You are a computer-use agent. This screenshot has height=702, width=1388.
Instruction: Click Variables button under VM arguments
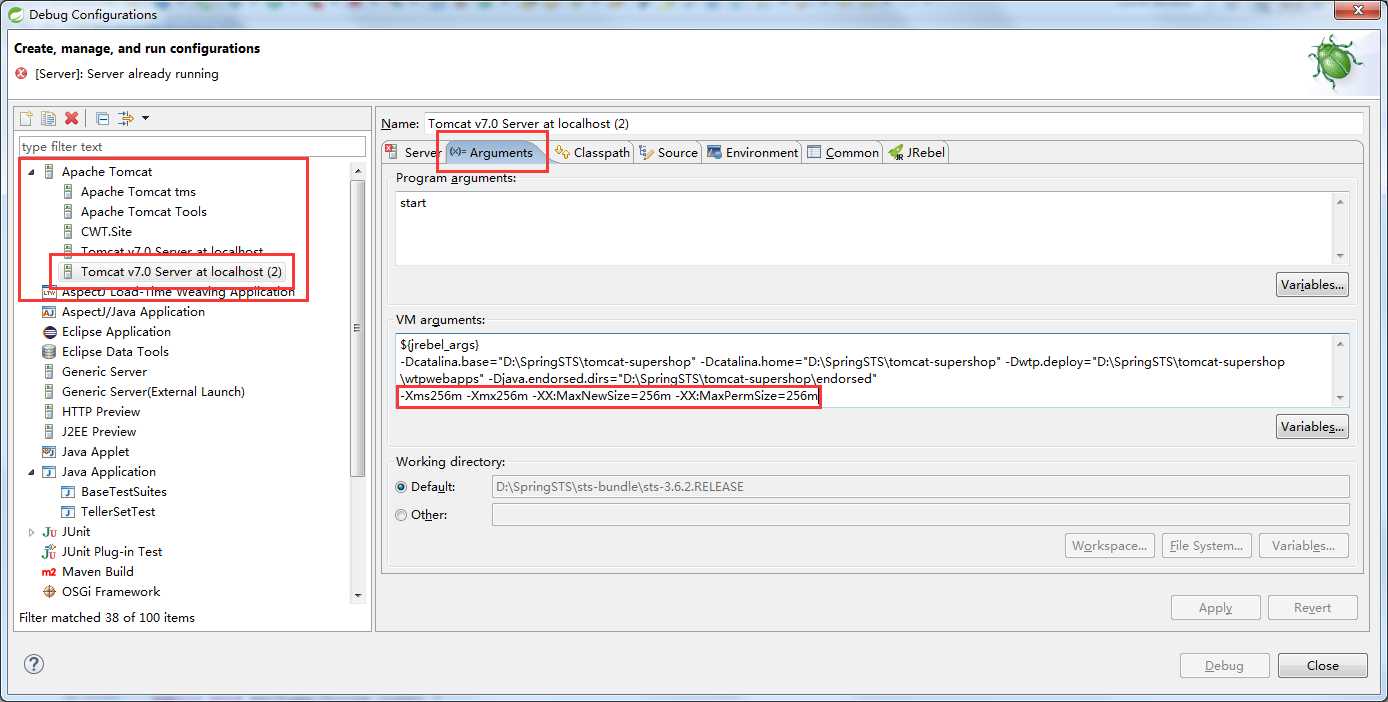tap(1312, 427)
